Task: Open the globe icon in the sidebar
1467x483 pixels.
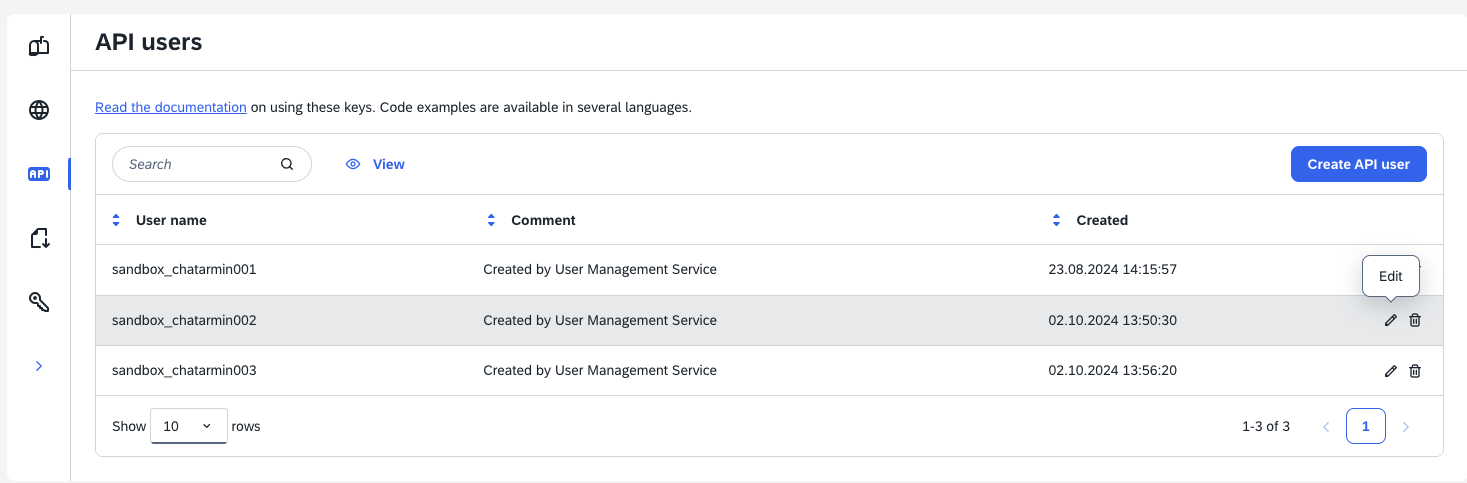Action: tap(39, 110)
